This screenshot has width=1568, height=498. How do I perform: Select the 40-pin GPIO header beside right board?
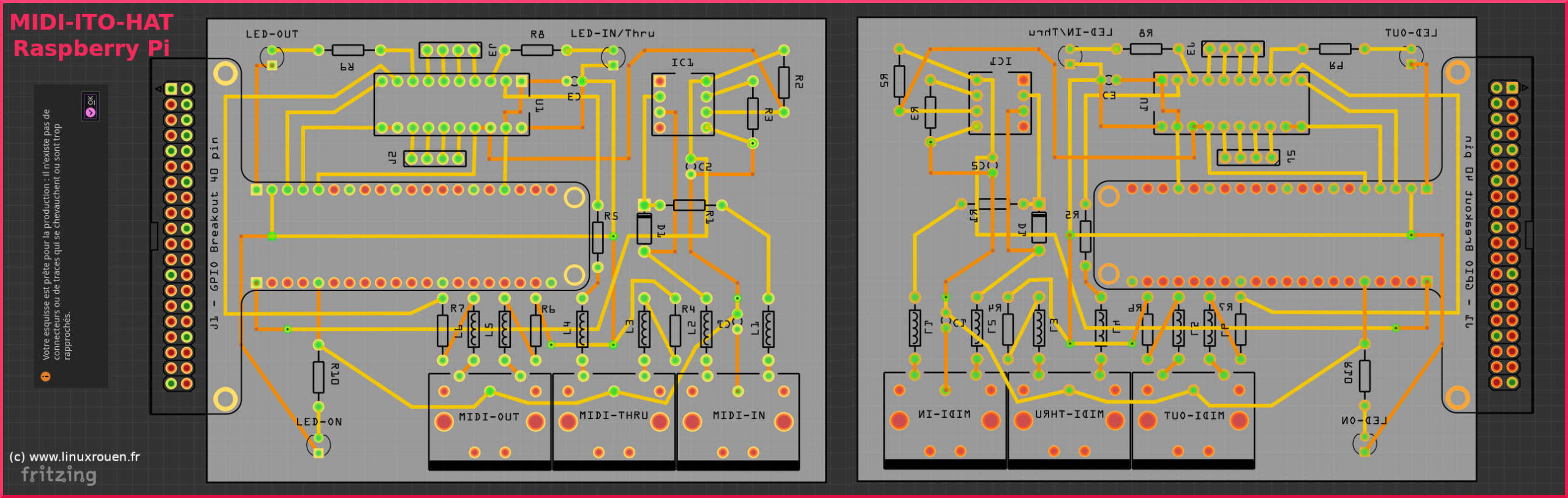[x=1504, y=235]
